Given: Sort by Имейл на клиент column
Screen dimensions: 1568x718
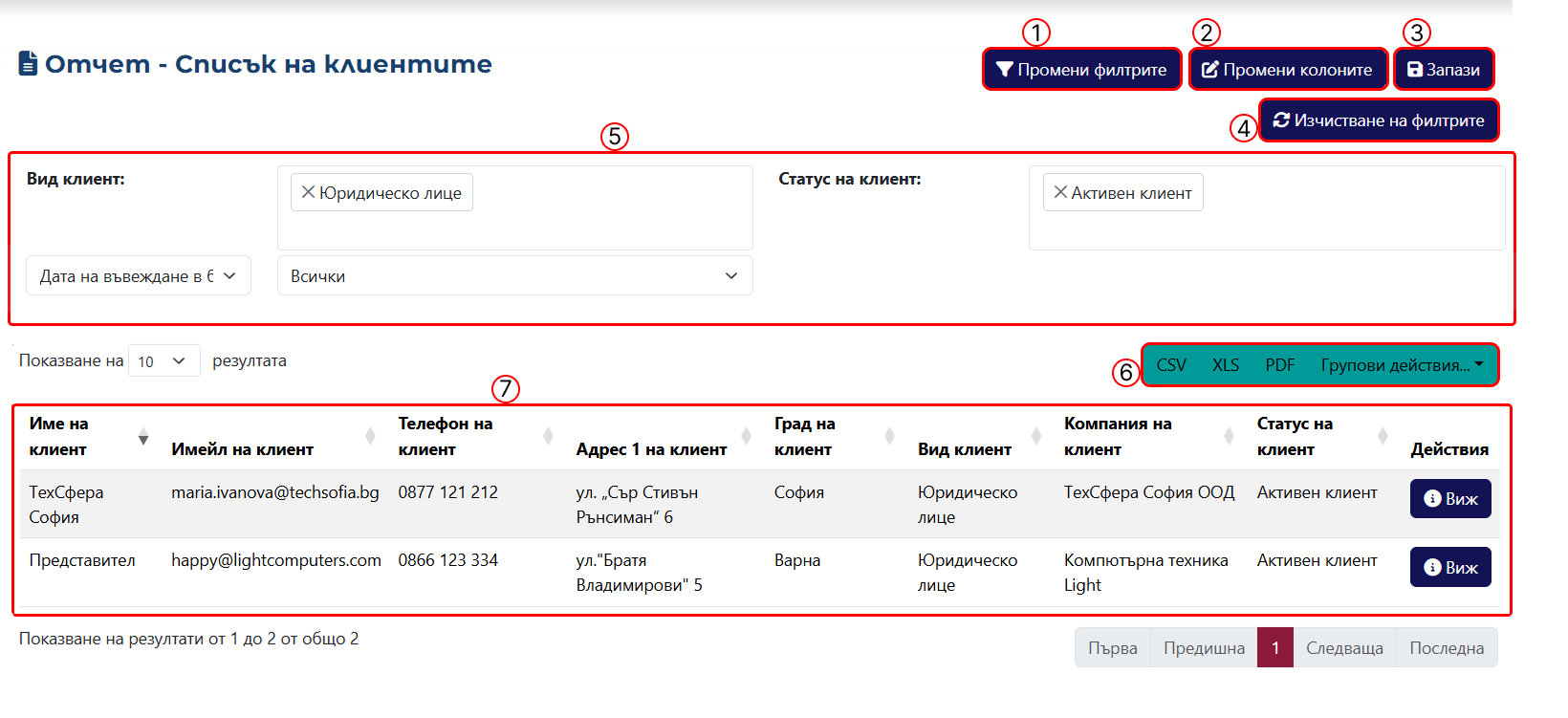Looking at the screenshot, I should point(274,436).
